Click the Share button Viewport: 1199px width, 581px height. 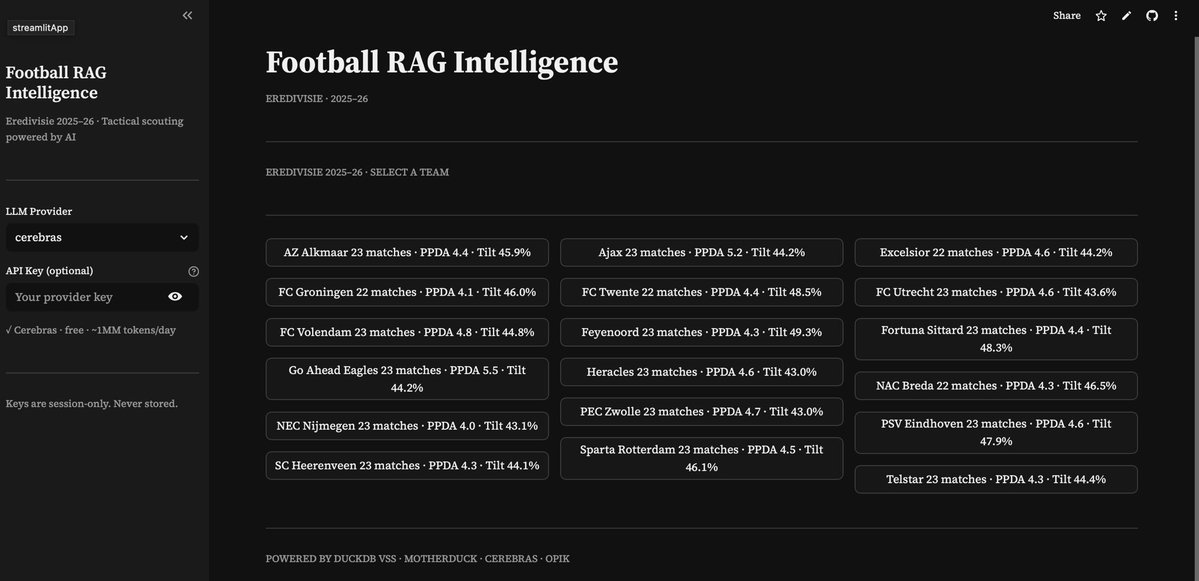pyautogui.click(x=1067, y=15)
